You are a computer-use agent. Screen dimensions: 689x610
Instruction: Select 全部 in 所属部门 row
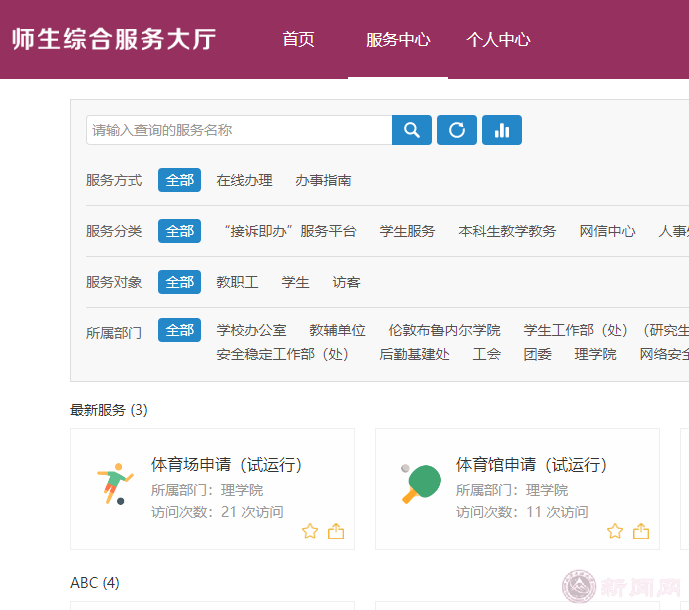180,330
